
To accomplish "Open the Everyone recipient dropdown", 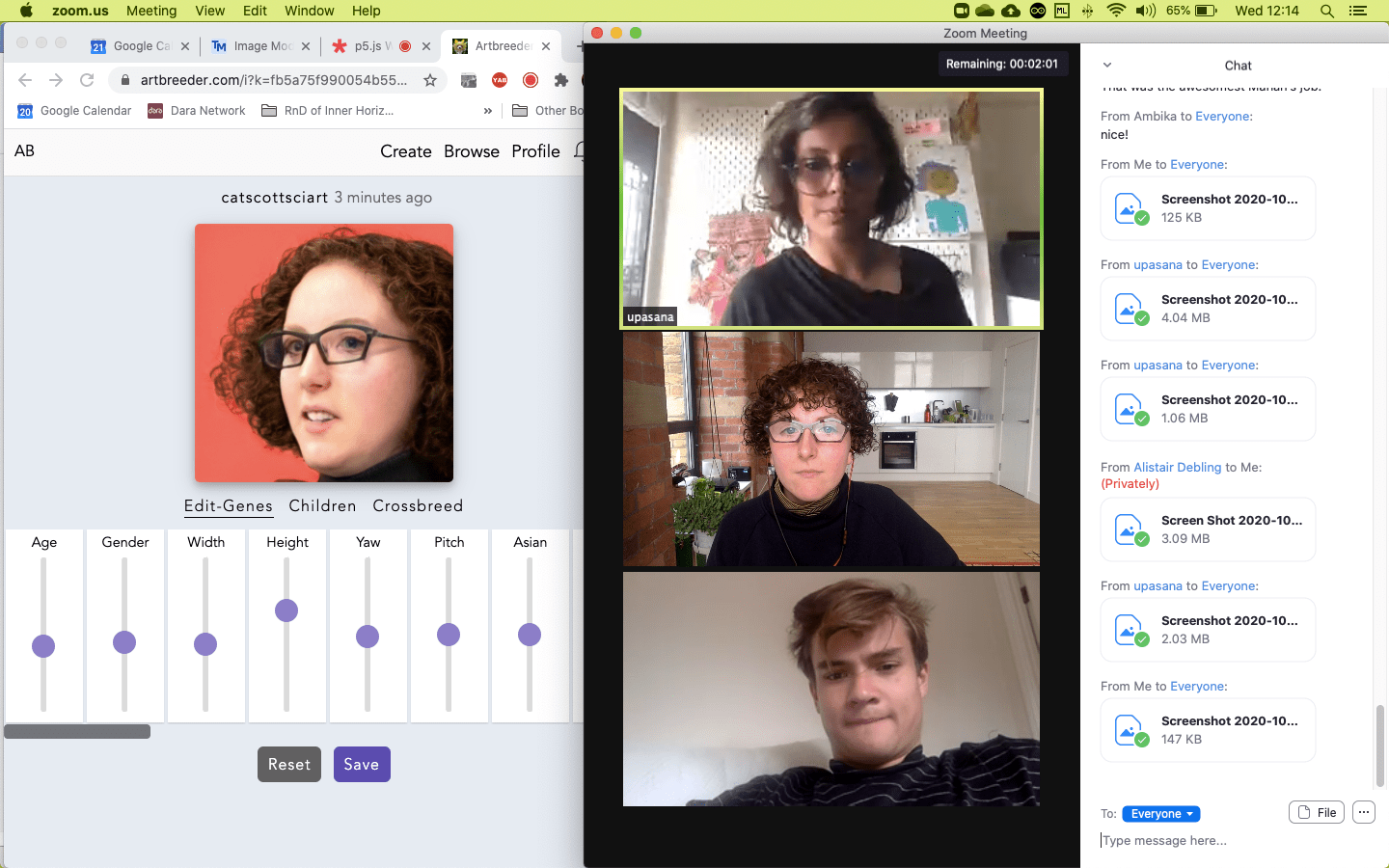I will 1161,814.
